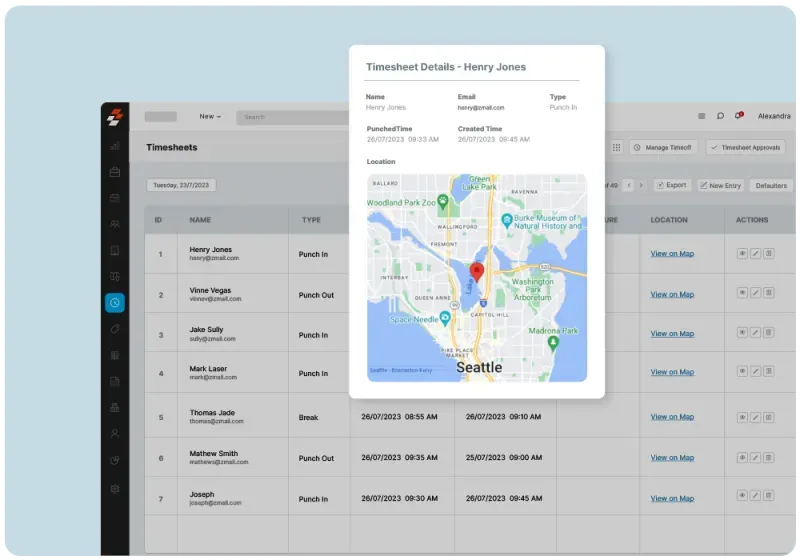Click the Export button
800x560 pixels.
pos(672,185)
